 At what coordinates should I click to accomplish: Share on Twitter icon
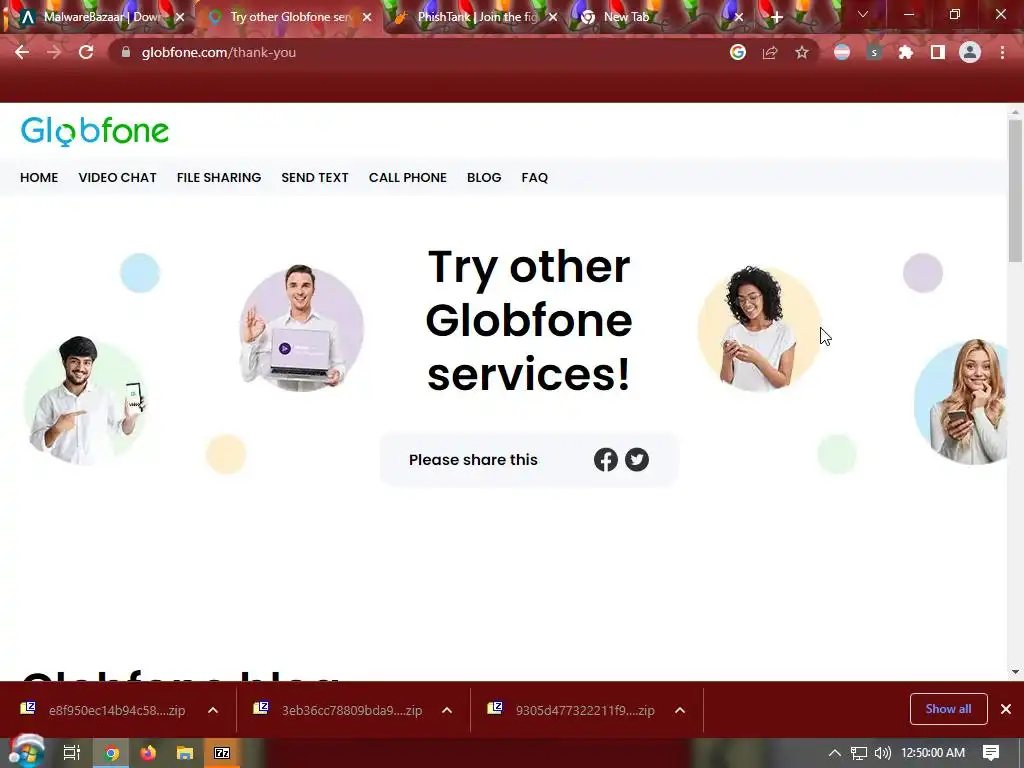click(637, 460)
